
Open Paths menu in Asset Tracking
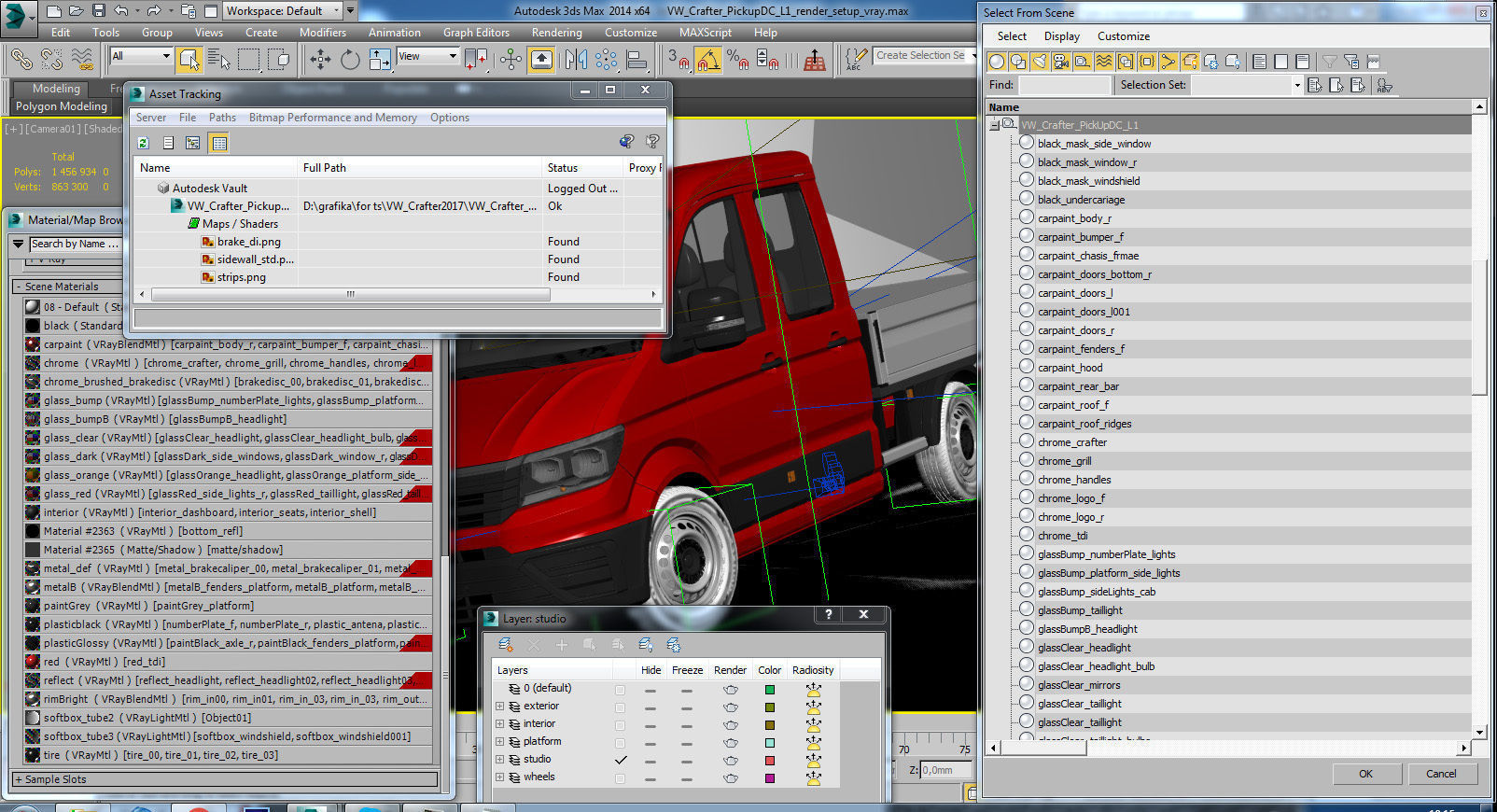[222, 118]
